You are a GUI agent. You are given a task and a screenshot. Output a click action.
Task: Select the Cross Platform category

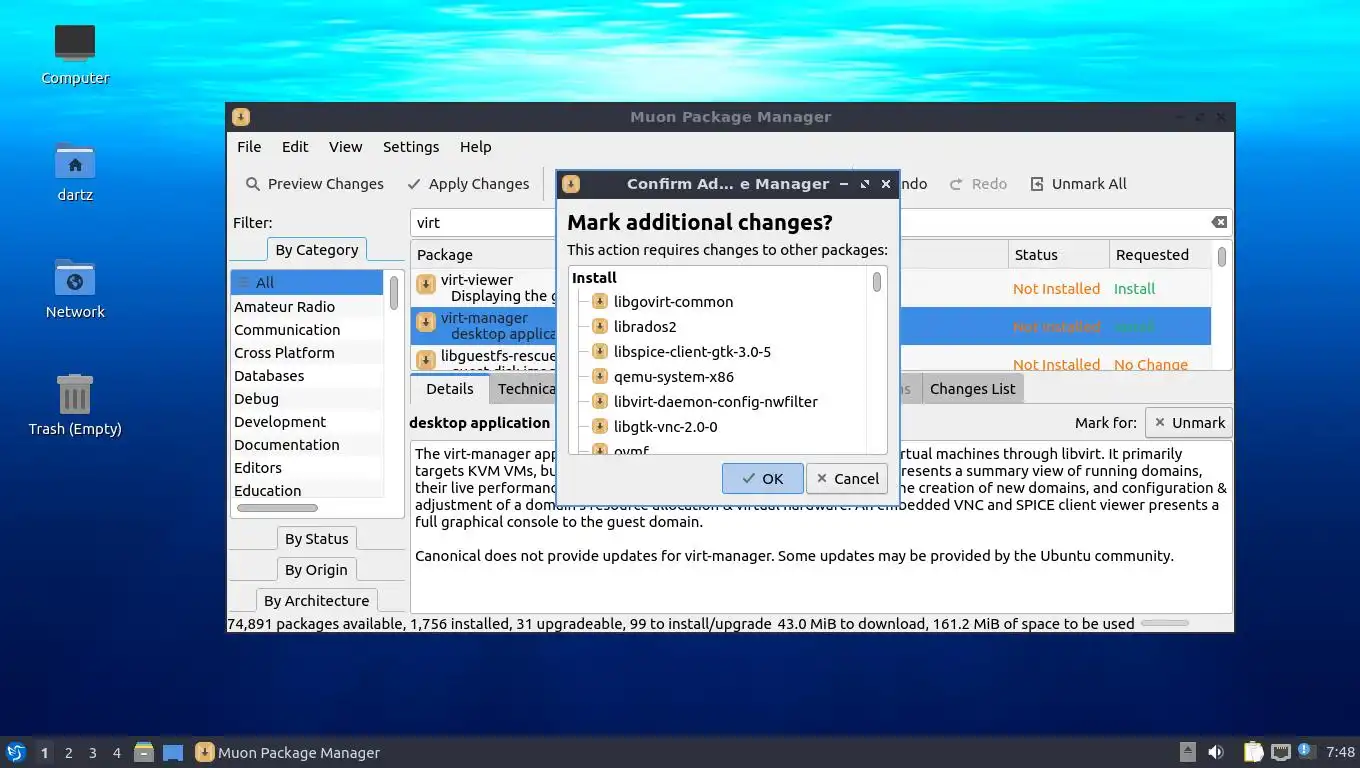[307, 353]
